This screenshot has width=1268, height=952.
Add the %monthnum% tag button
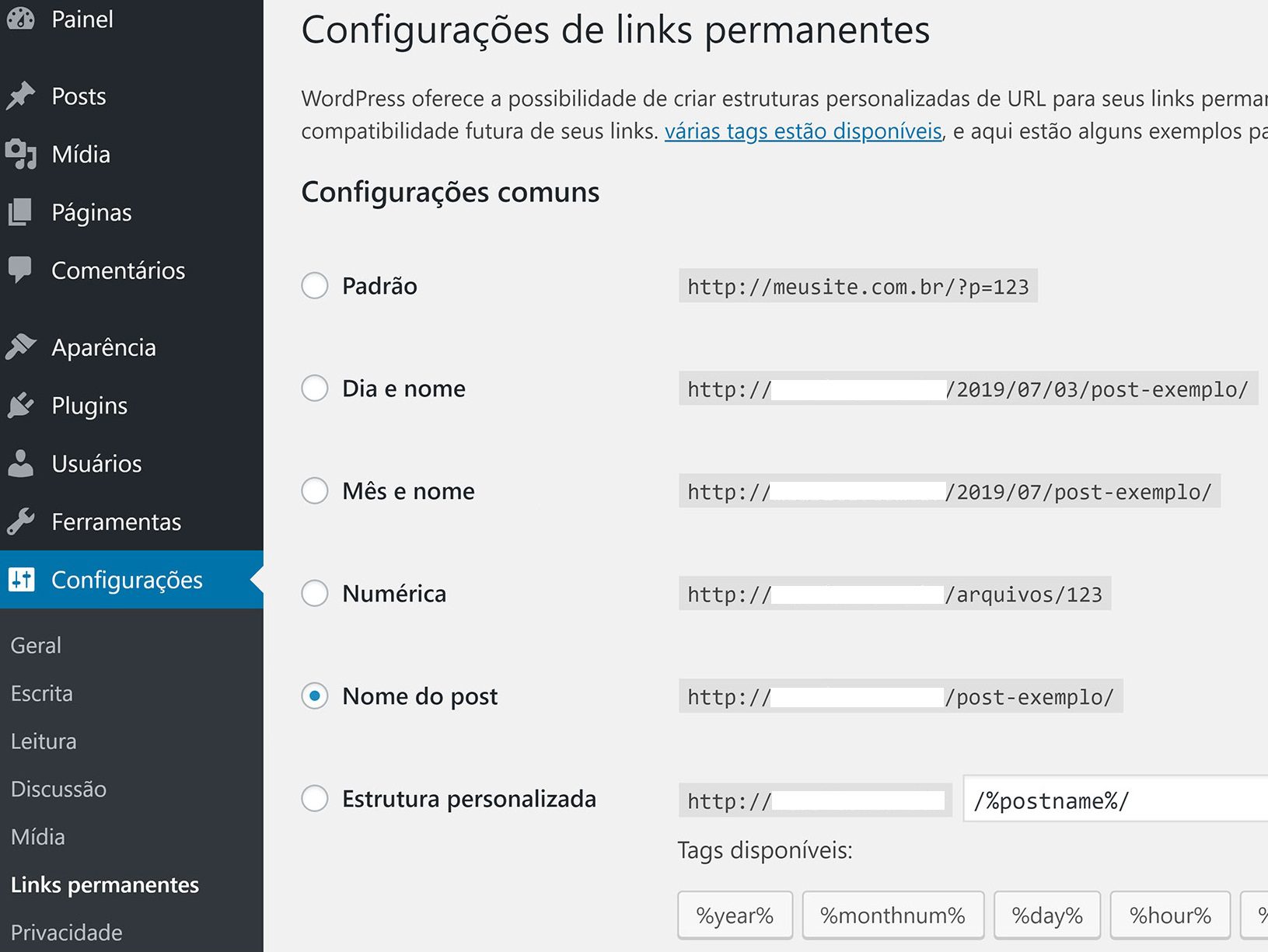point(892,915)
